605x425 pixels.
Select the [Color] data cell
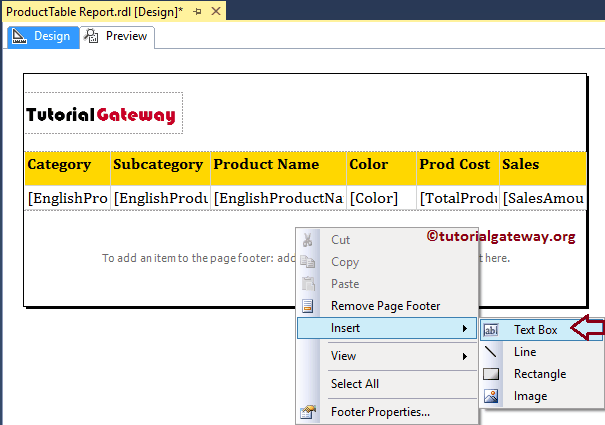382,198
